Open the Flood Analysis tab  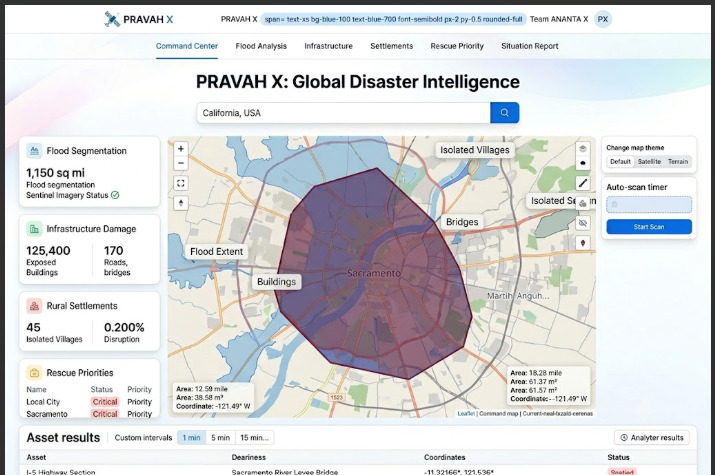[261, 46]
